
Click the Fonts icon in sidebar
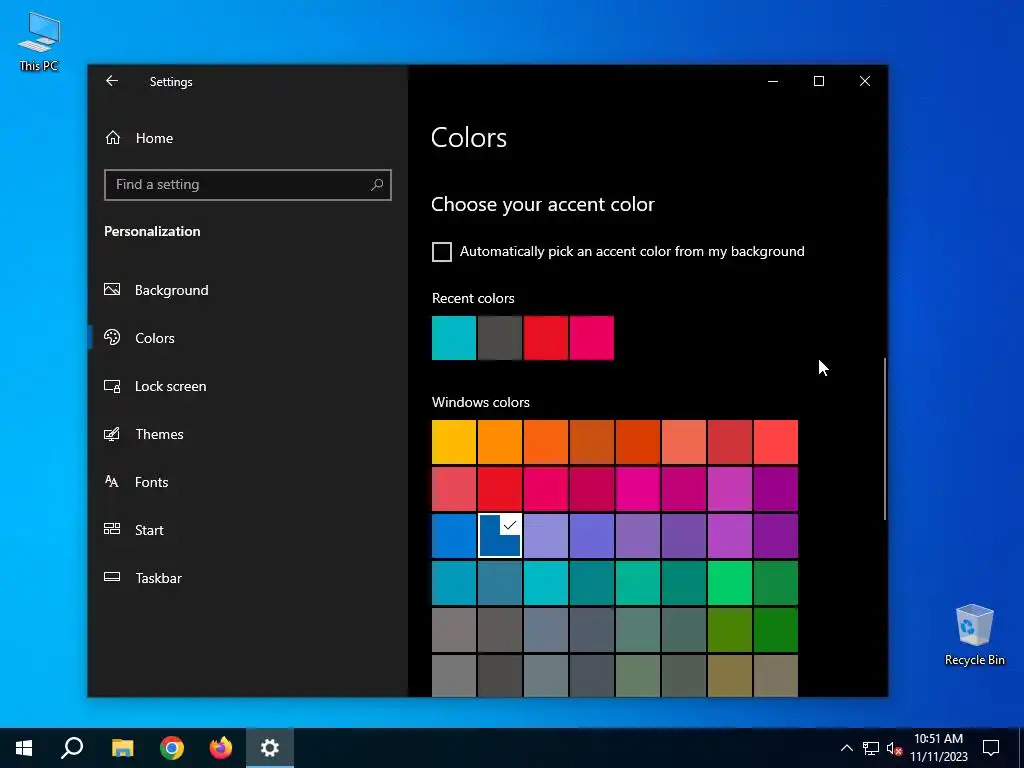coord(112,481)
